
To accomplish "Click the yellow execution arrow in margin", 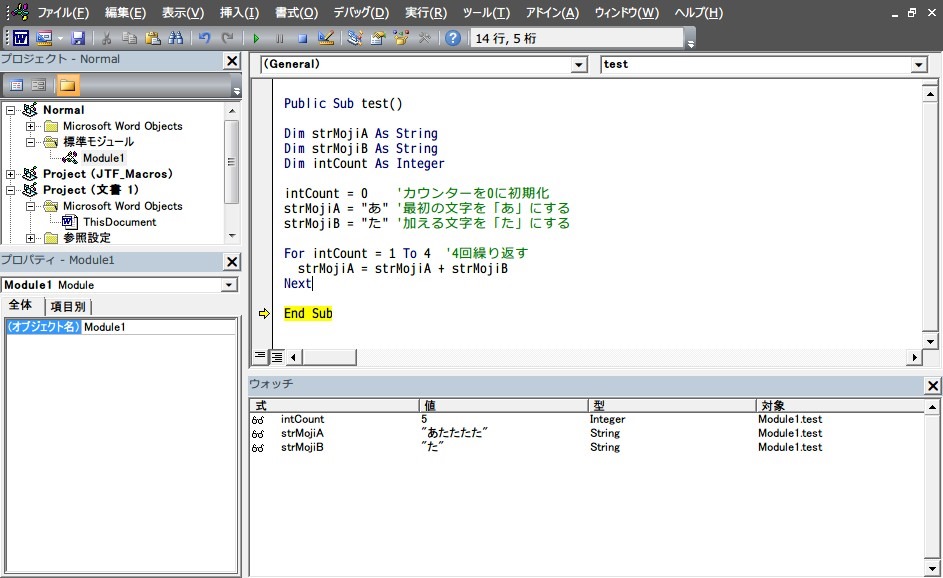I will 264,313.
